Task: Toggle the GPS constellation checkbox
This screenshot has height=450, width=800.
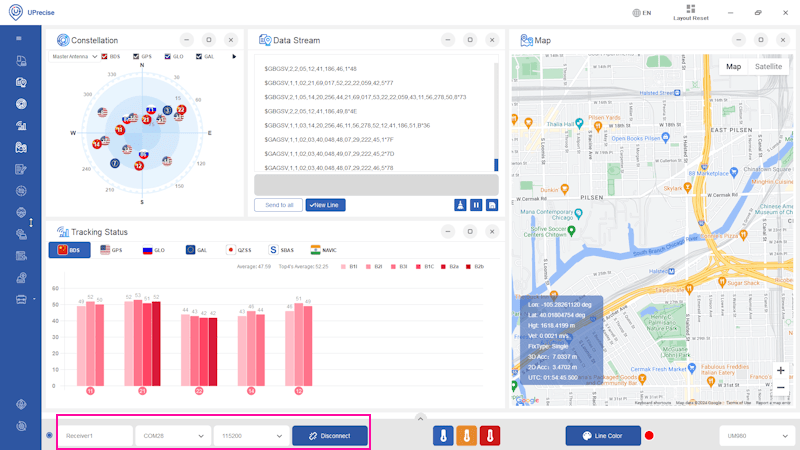Action: click(x=137, y=57)
